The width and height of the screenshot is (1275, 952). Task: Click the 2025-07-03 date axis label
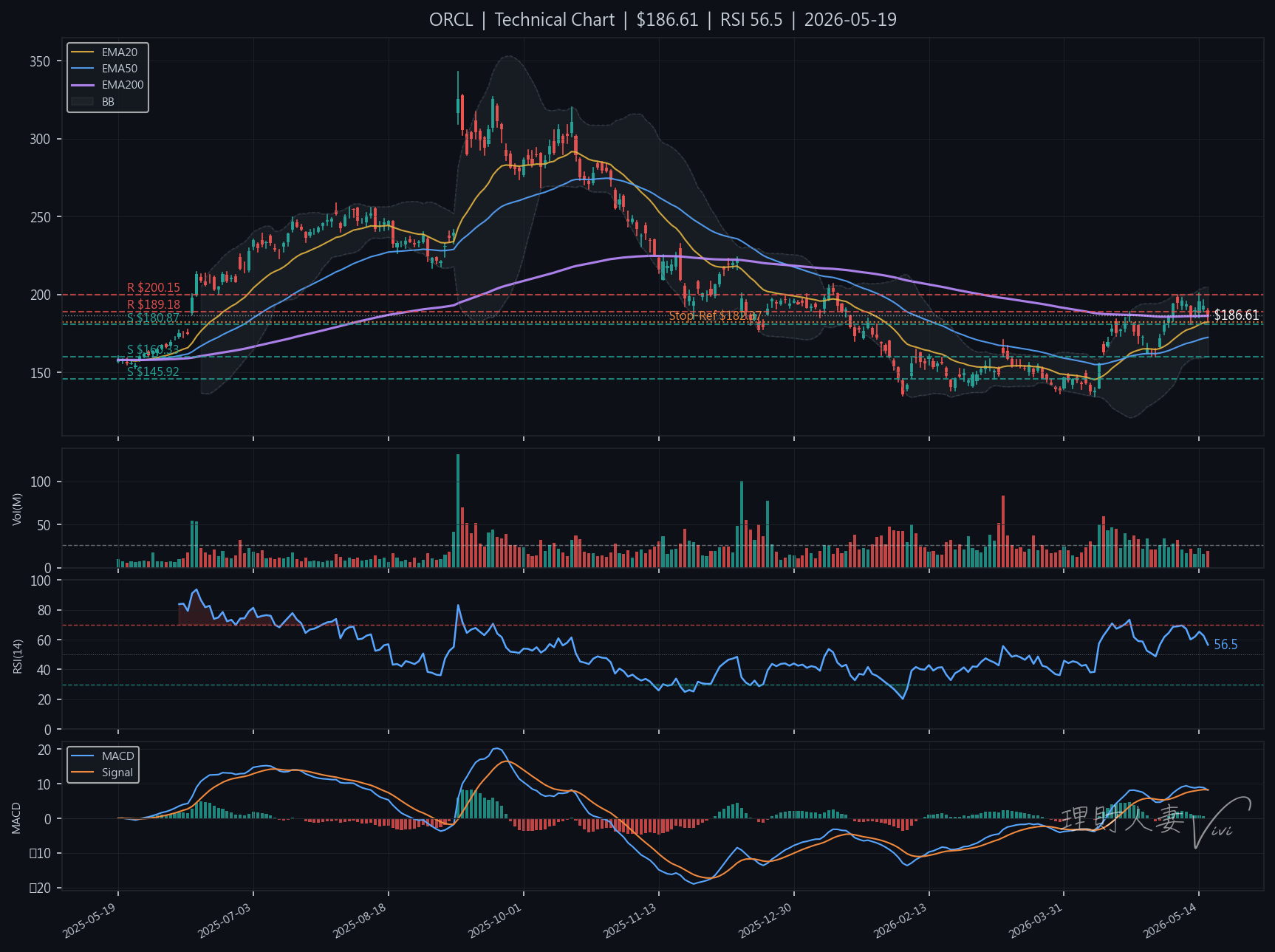pos(225,920)
